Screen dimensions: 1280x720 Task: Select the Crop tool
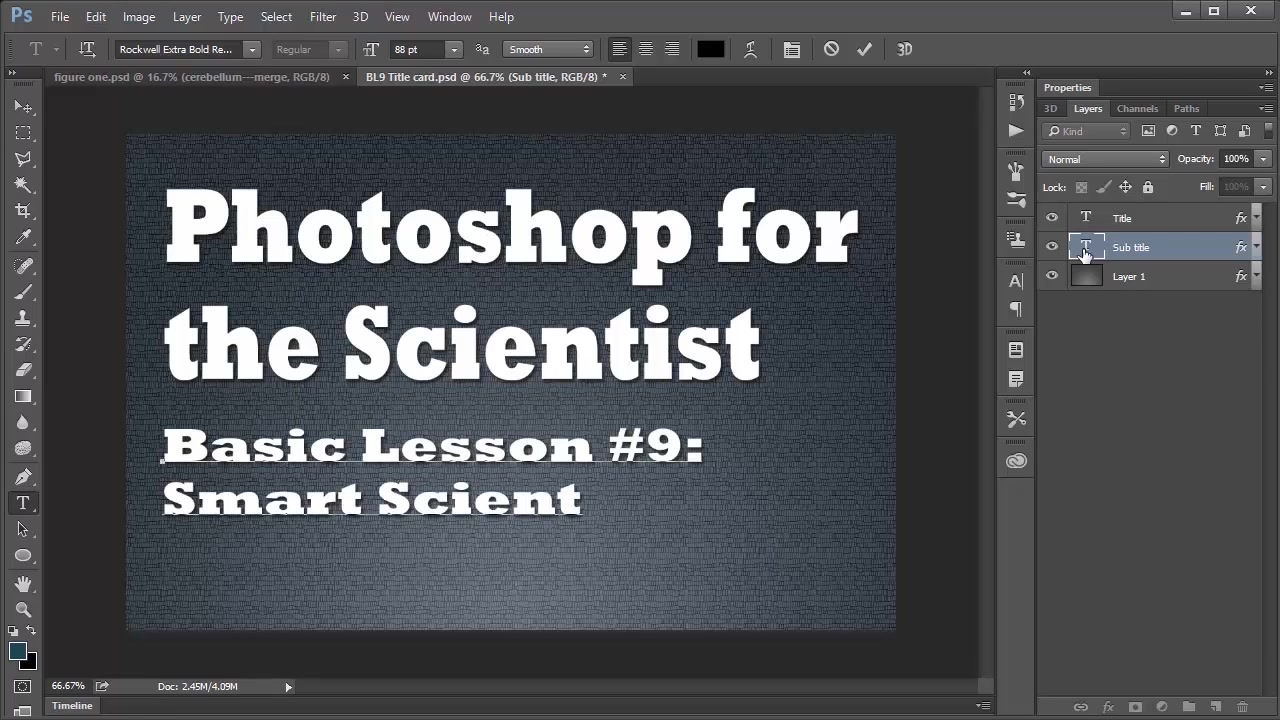click(22, 210)
